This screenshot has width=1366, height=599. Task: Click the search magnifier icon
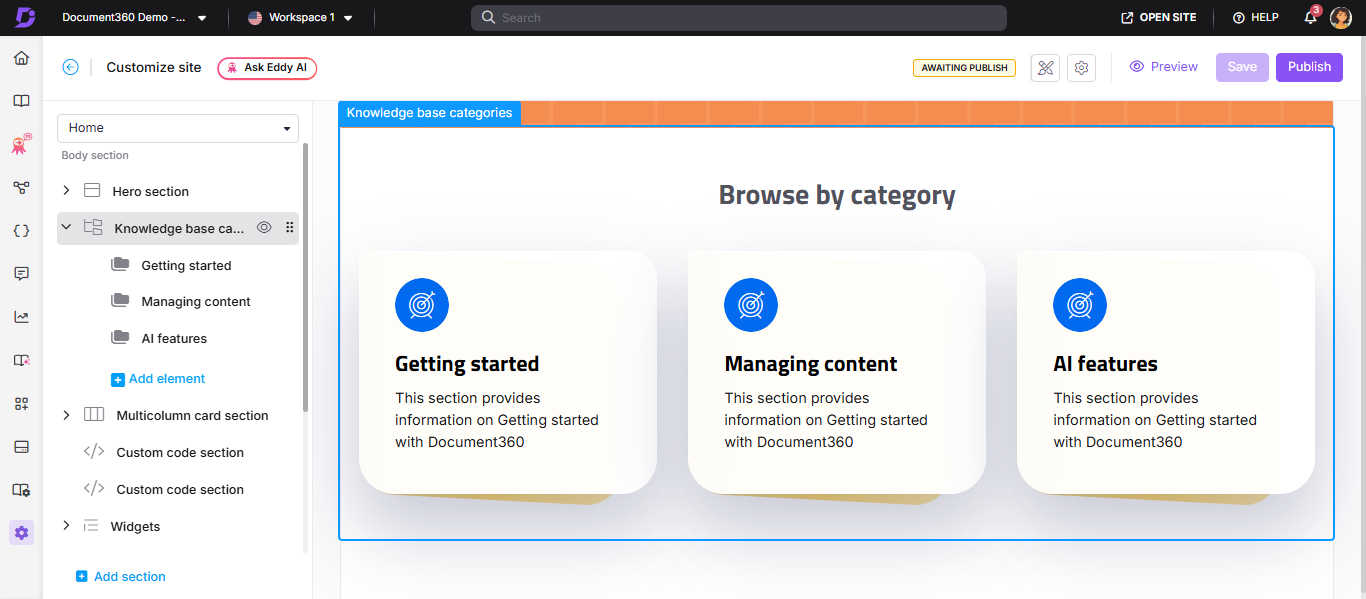coord(488,17)
